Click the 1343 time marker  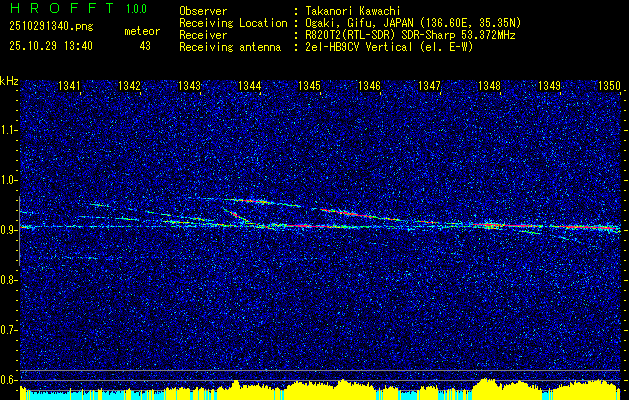click(x=189, y=86)
